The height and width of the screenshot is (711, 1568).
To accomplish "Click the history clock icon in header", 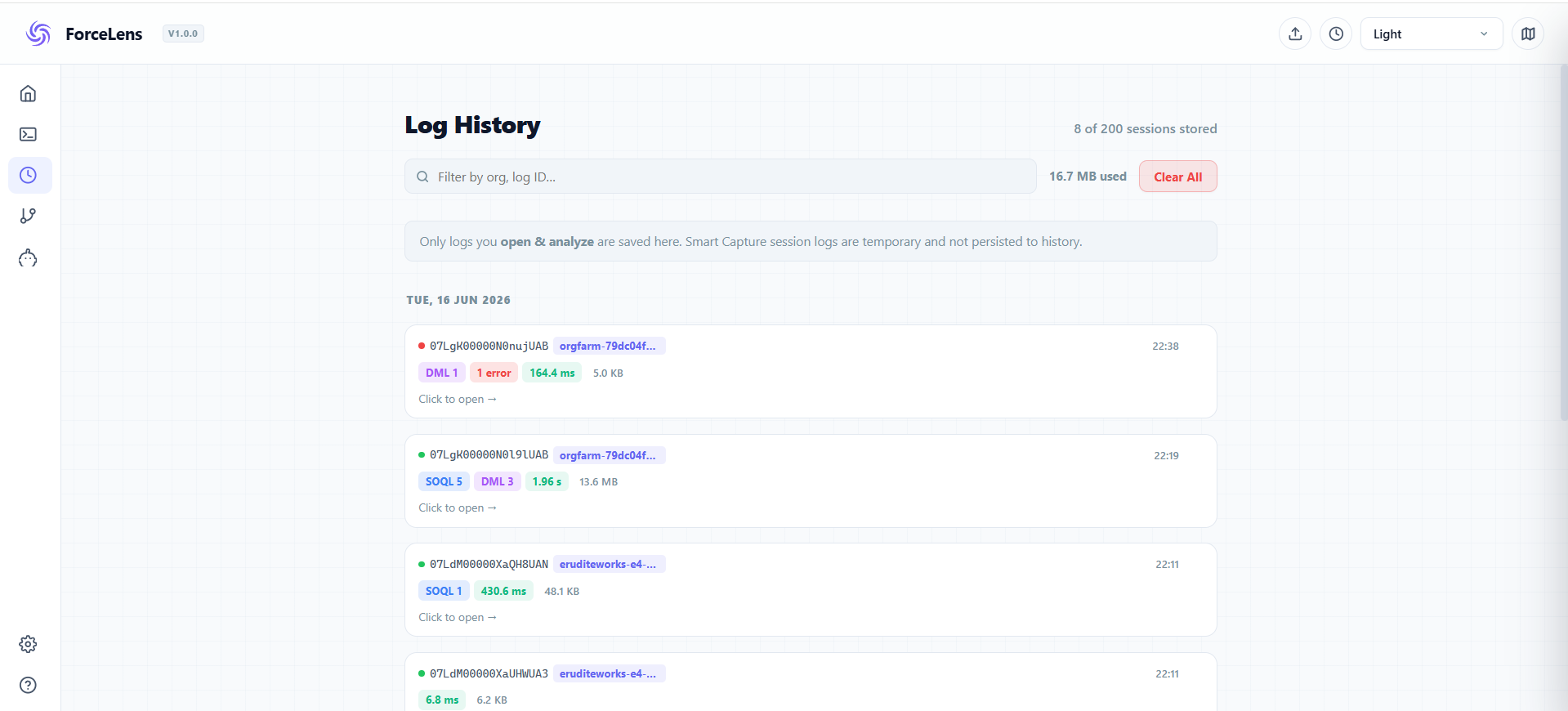I will (x=1336, y=34).
